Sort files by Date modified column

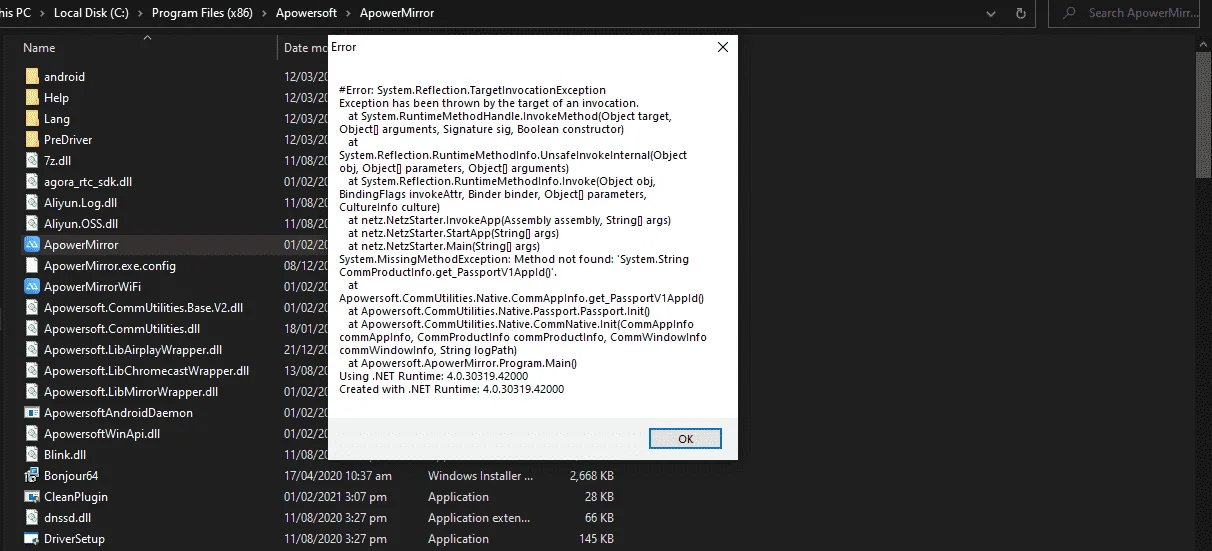click(x=304, y=47)
